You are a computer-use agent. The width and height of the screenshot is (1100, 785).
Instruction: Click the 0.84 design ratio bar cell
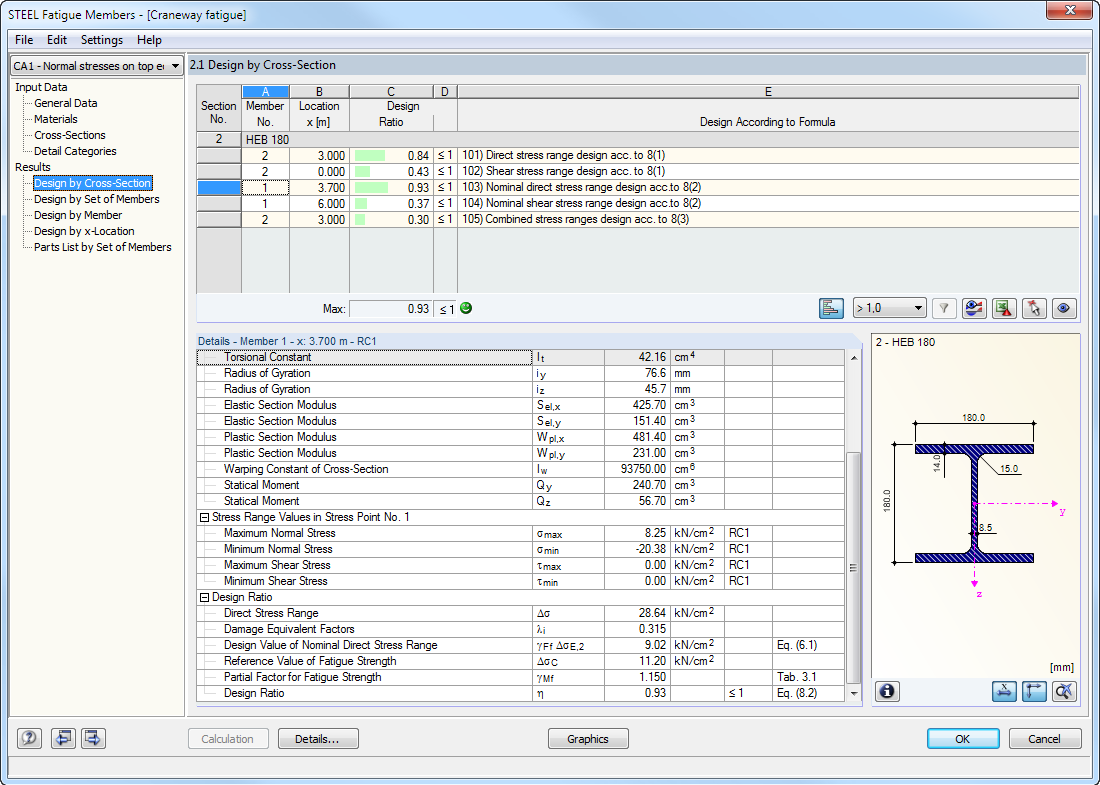point(391,155)
